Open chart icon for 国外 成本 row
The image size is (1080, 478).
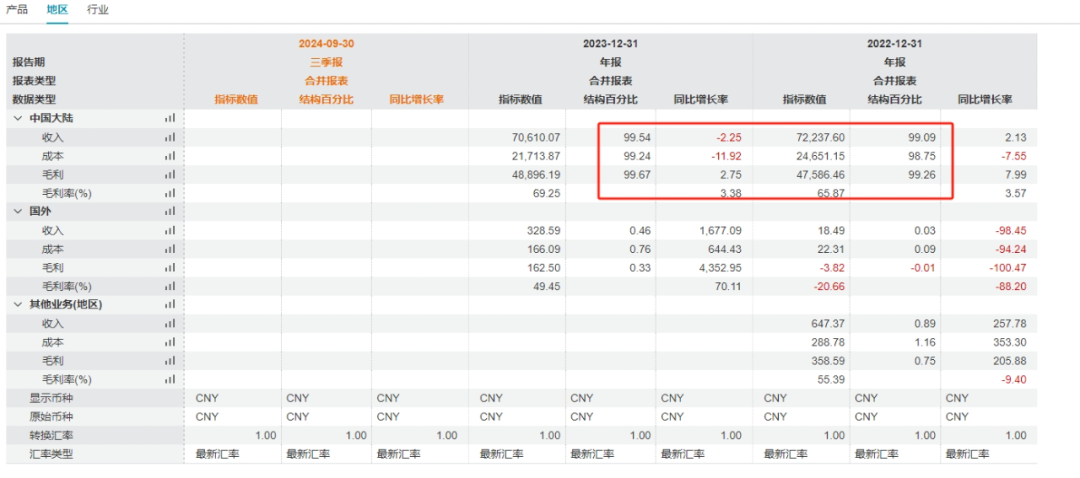pyautogui.click(x=169, y=249)
